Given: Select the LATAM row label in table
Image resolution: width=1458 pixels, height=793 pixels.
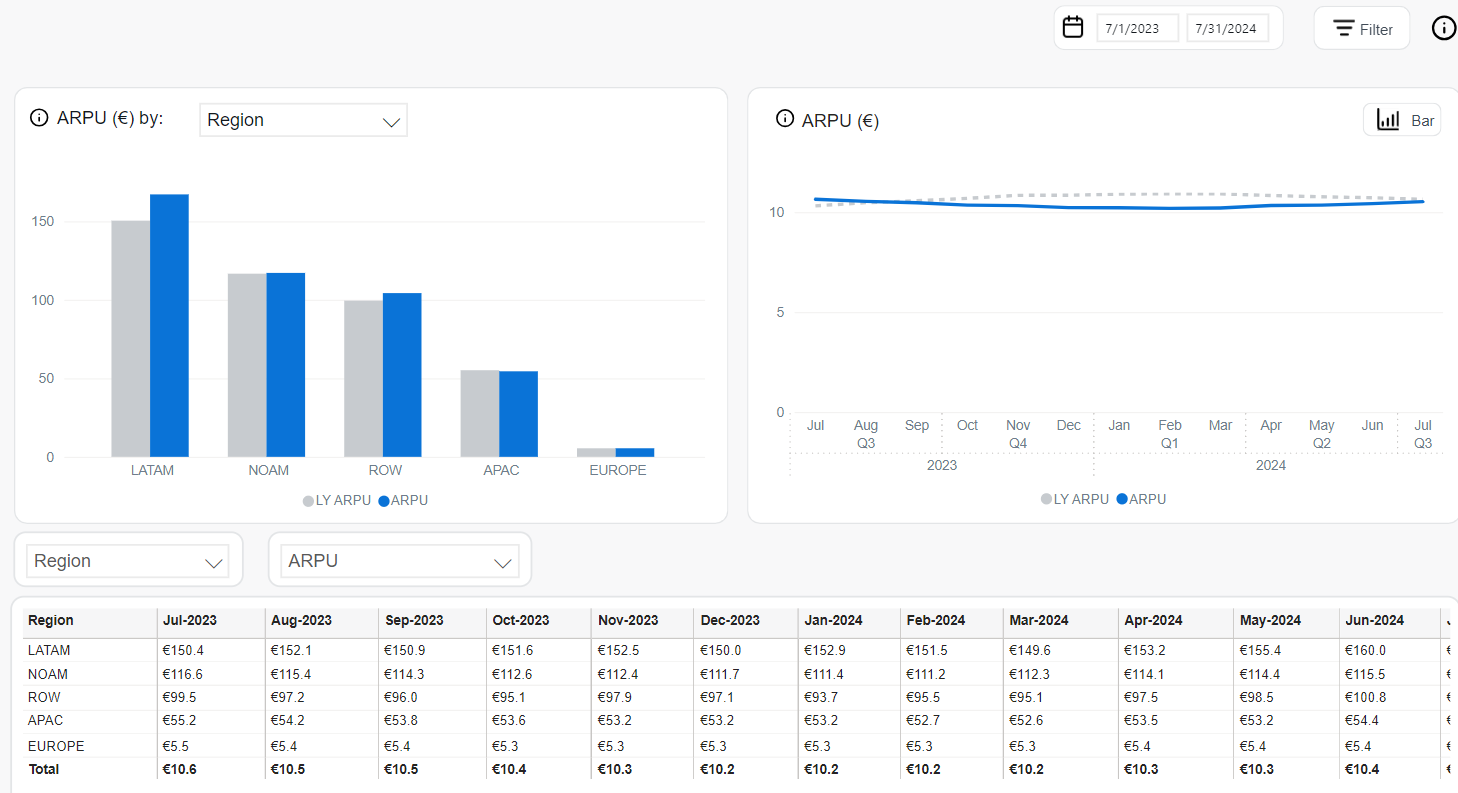Looking at the screenshot, I should pos(49,650).
